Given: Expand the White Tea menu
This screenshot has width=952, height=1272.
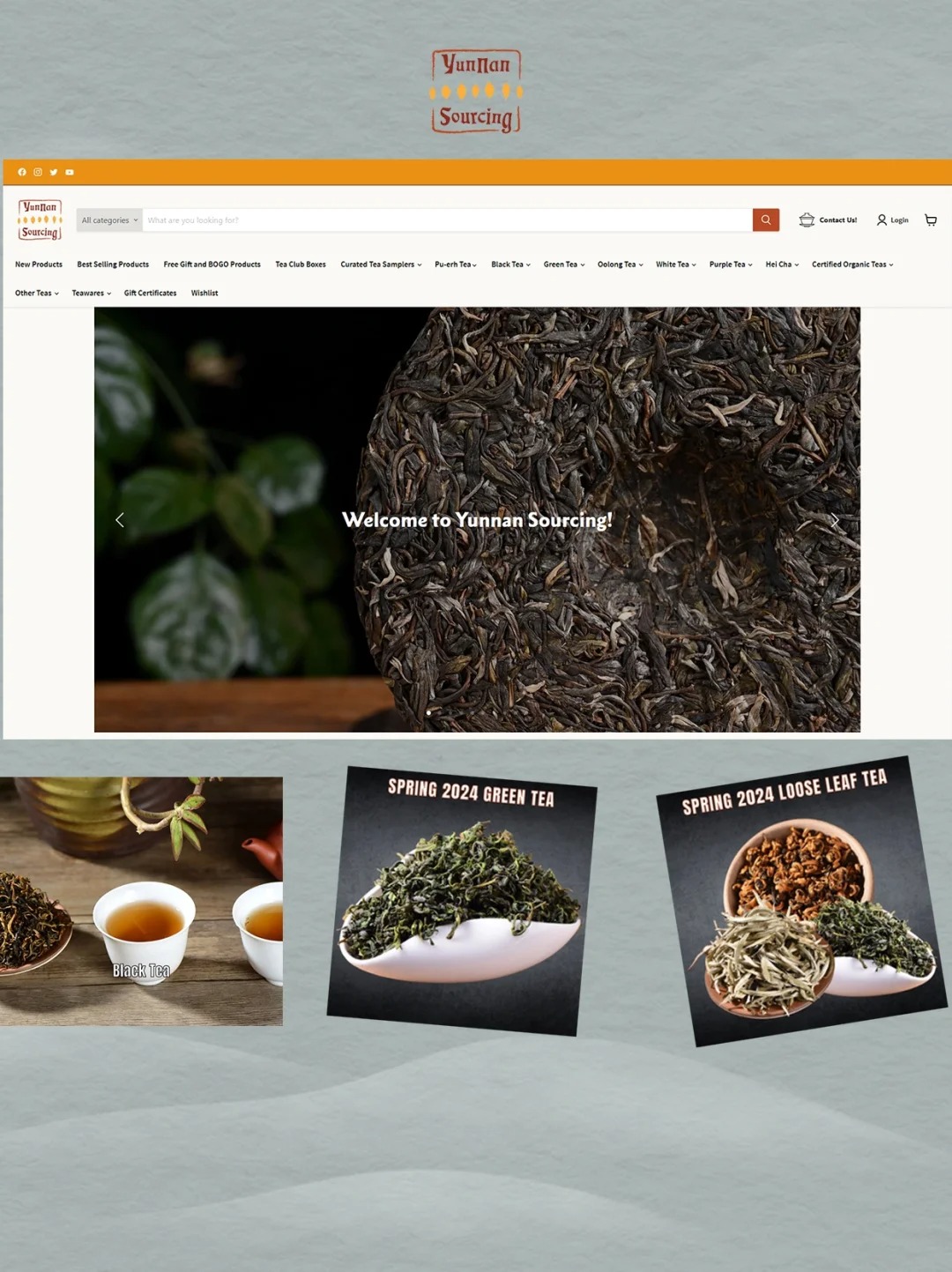Looking at the screenshot, I should (x=676, y=264).
